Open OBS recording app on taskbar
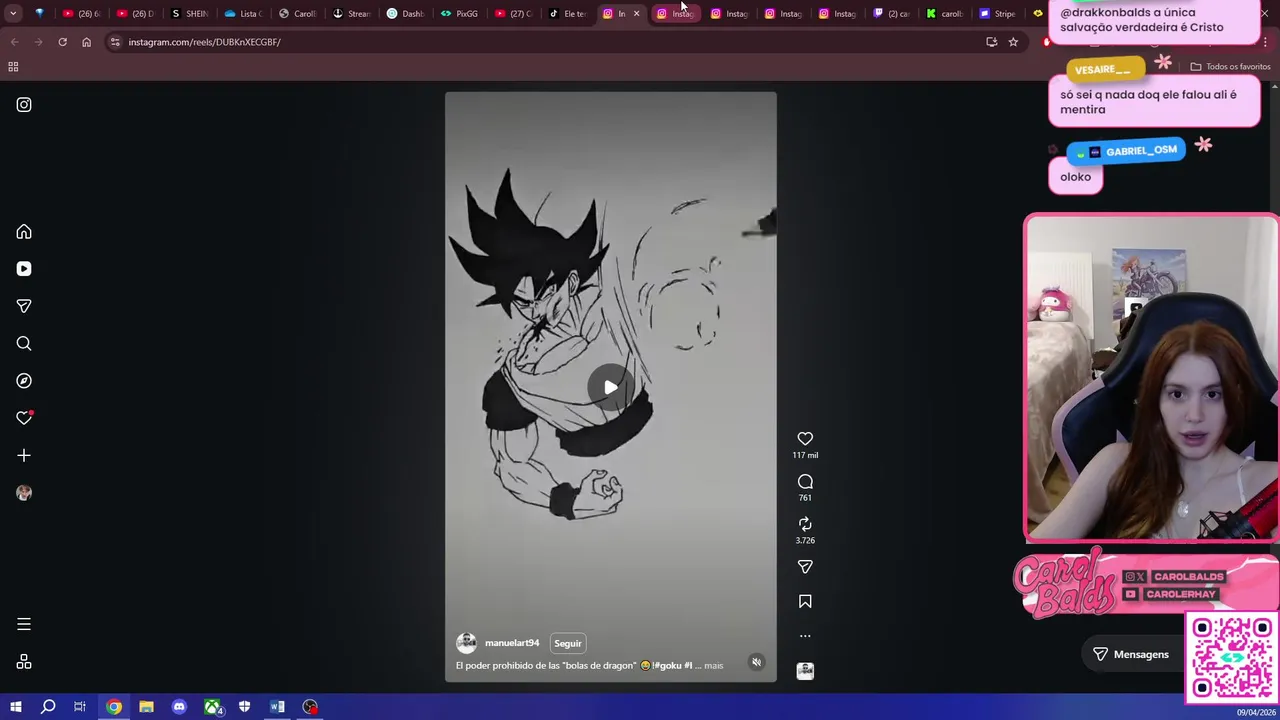The image size is (1280, 720). [310, 707]
